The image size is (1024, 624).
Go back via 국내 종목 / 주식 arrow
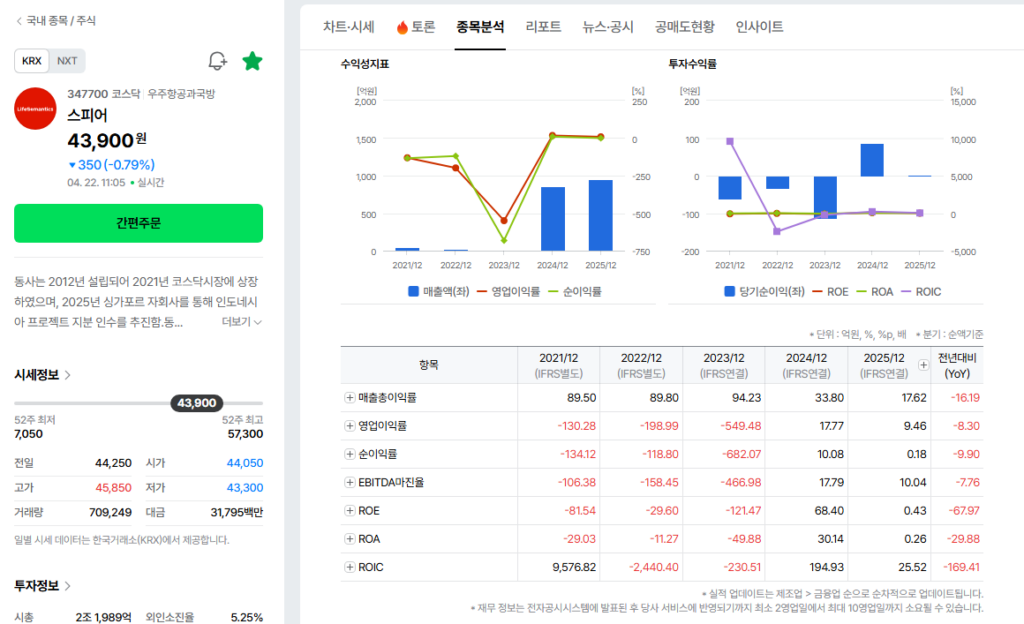point(19,21)
